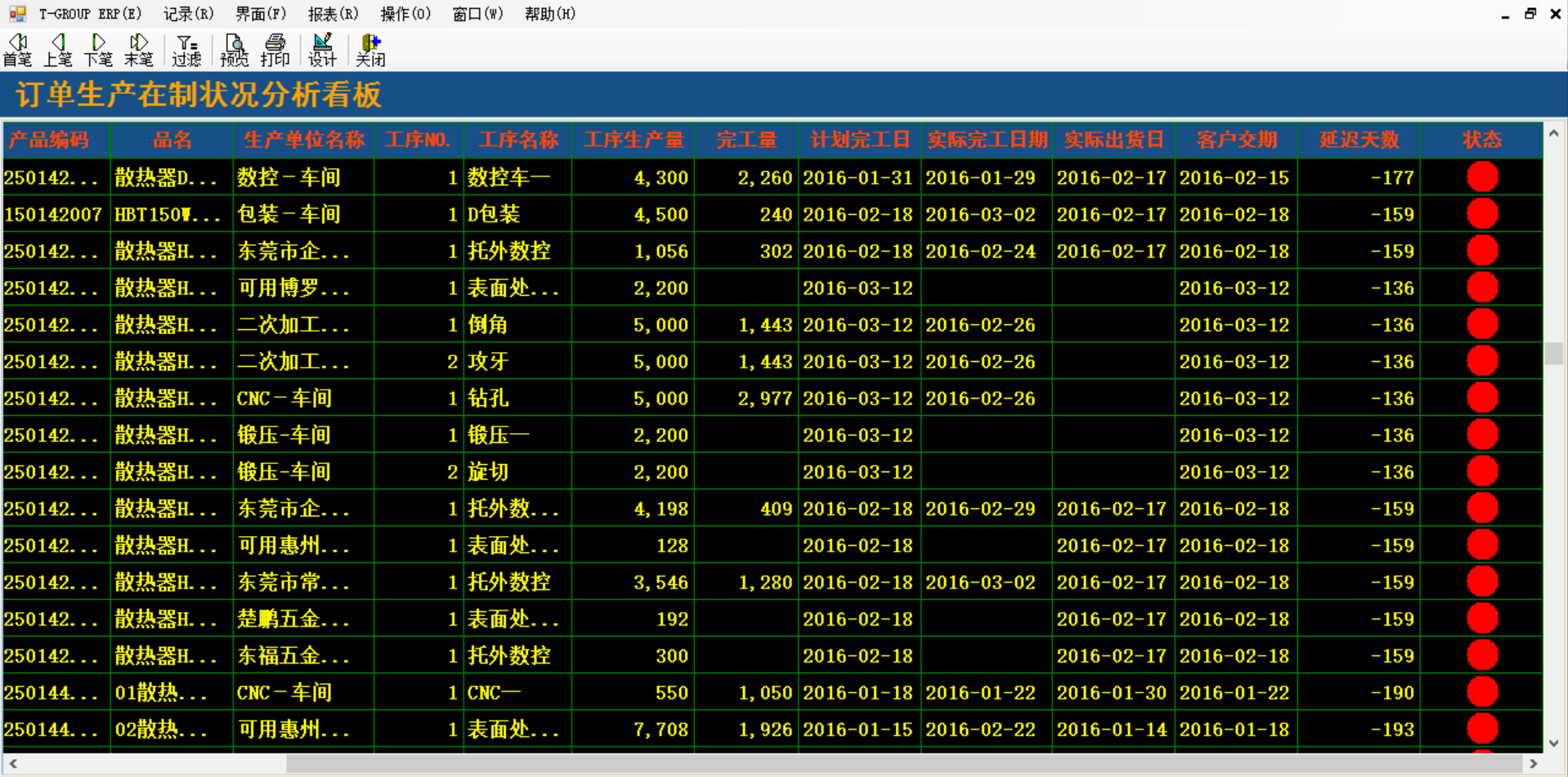Go to previous record (上笔)
Viewport: 1568px width, 777px height.
[x=57, y=50]
